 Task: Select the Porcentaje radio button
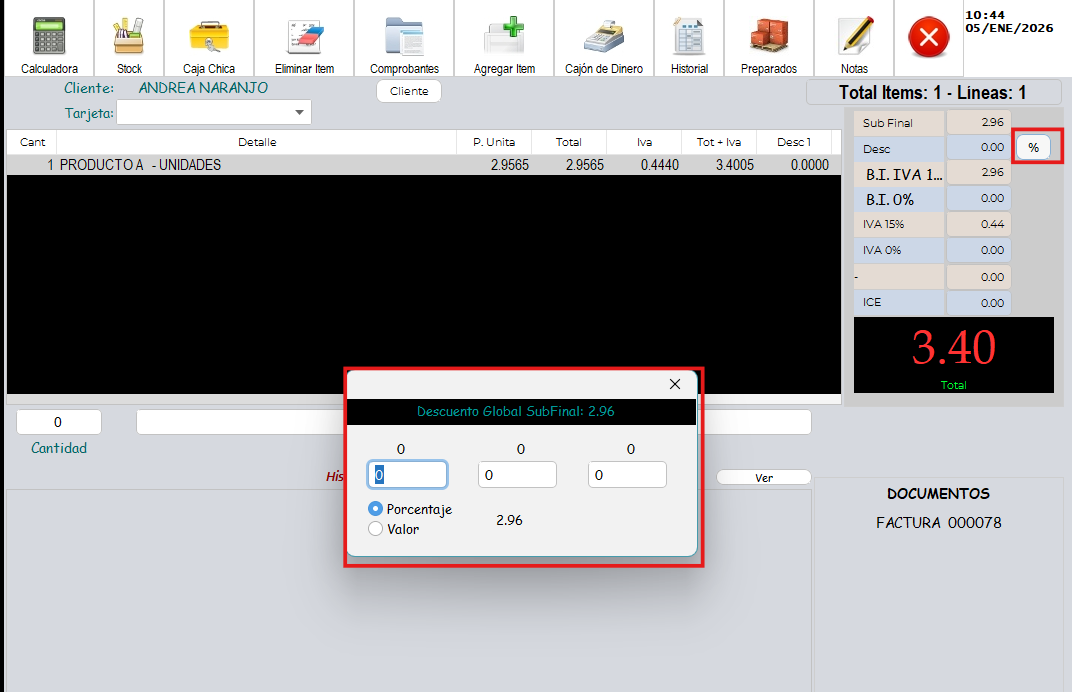tap(376, 509)
